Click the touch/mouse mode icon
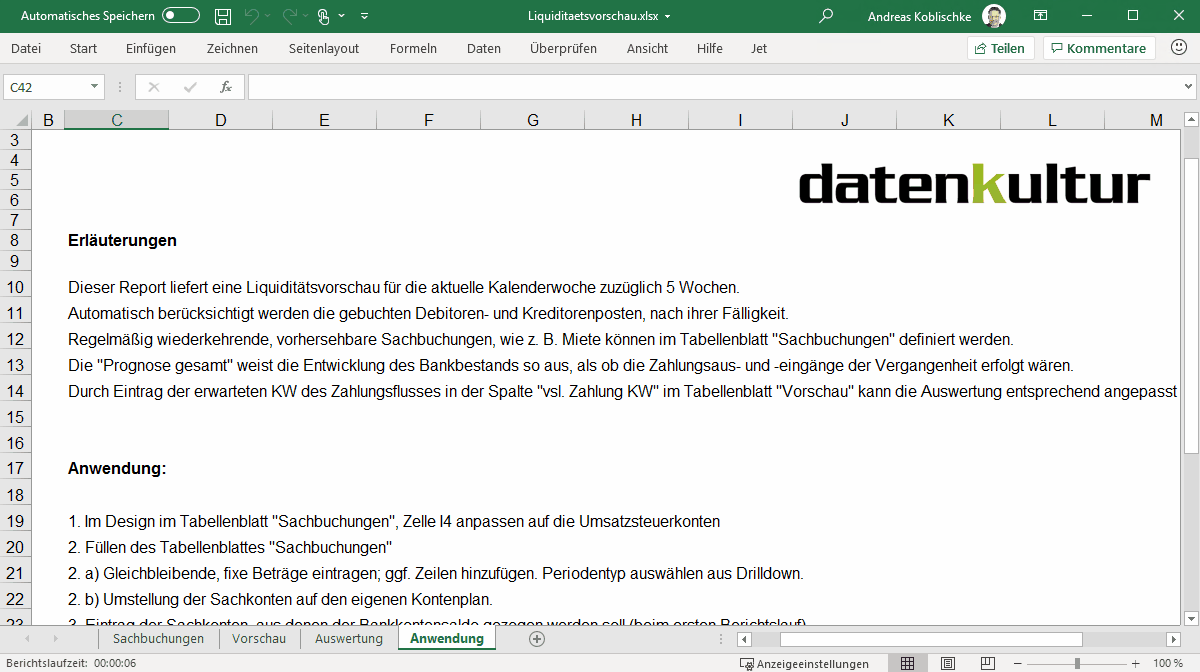This screenshot has height=672, width=1200. tap(324, 16)
